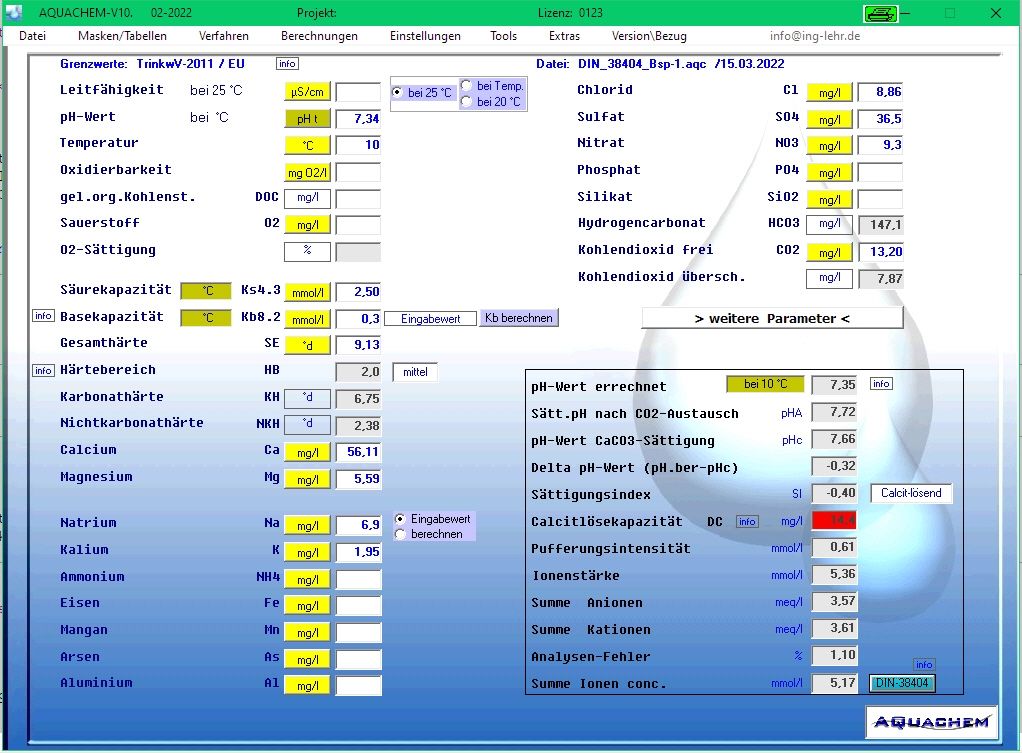Viewport: 1022px width, 753px height.
Task: Click the 'mittel' Härtebereich label box
Action: (415, 372)
